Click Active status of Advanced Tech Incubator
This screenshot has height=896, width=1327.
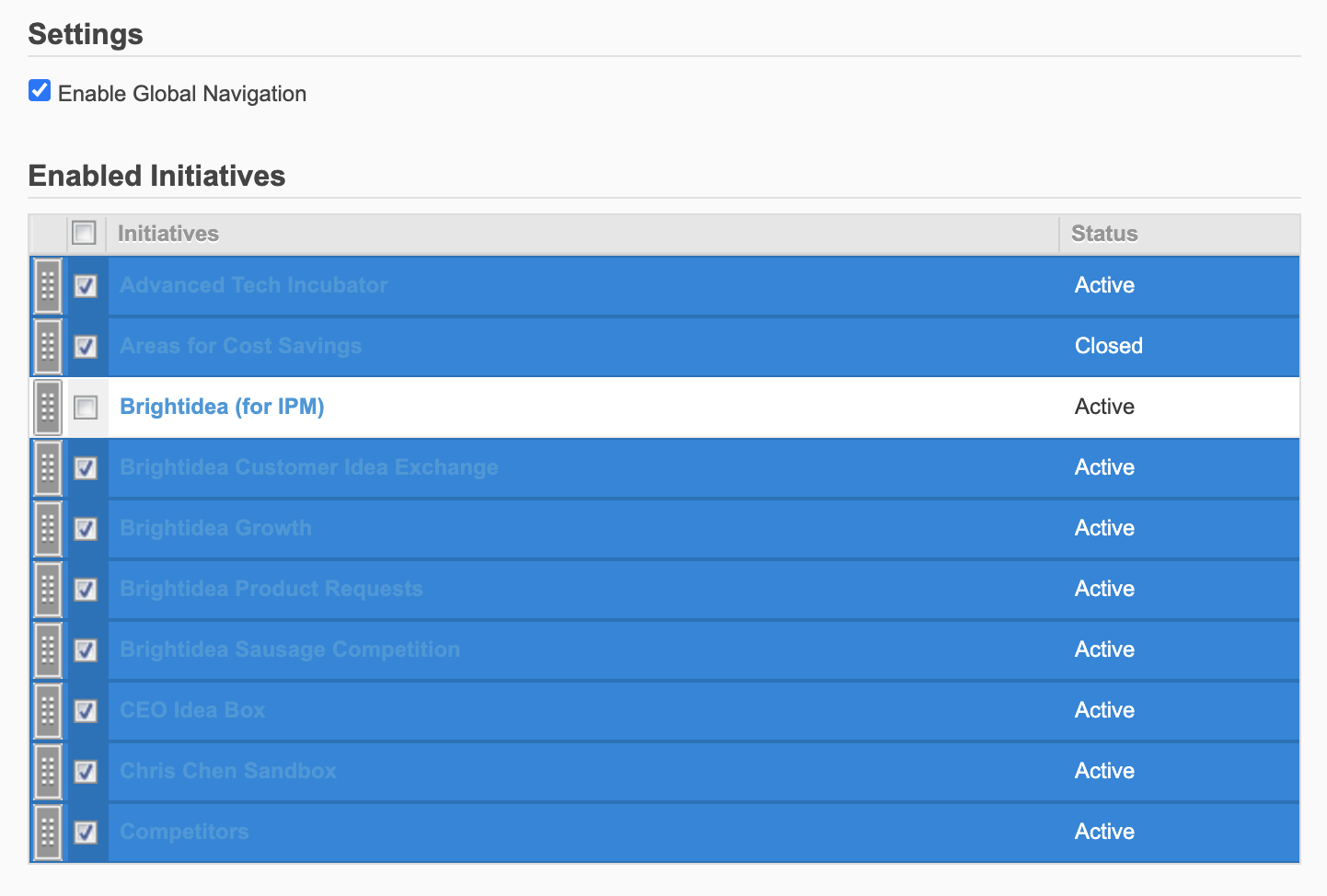[x=1104, y=285]
